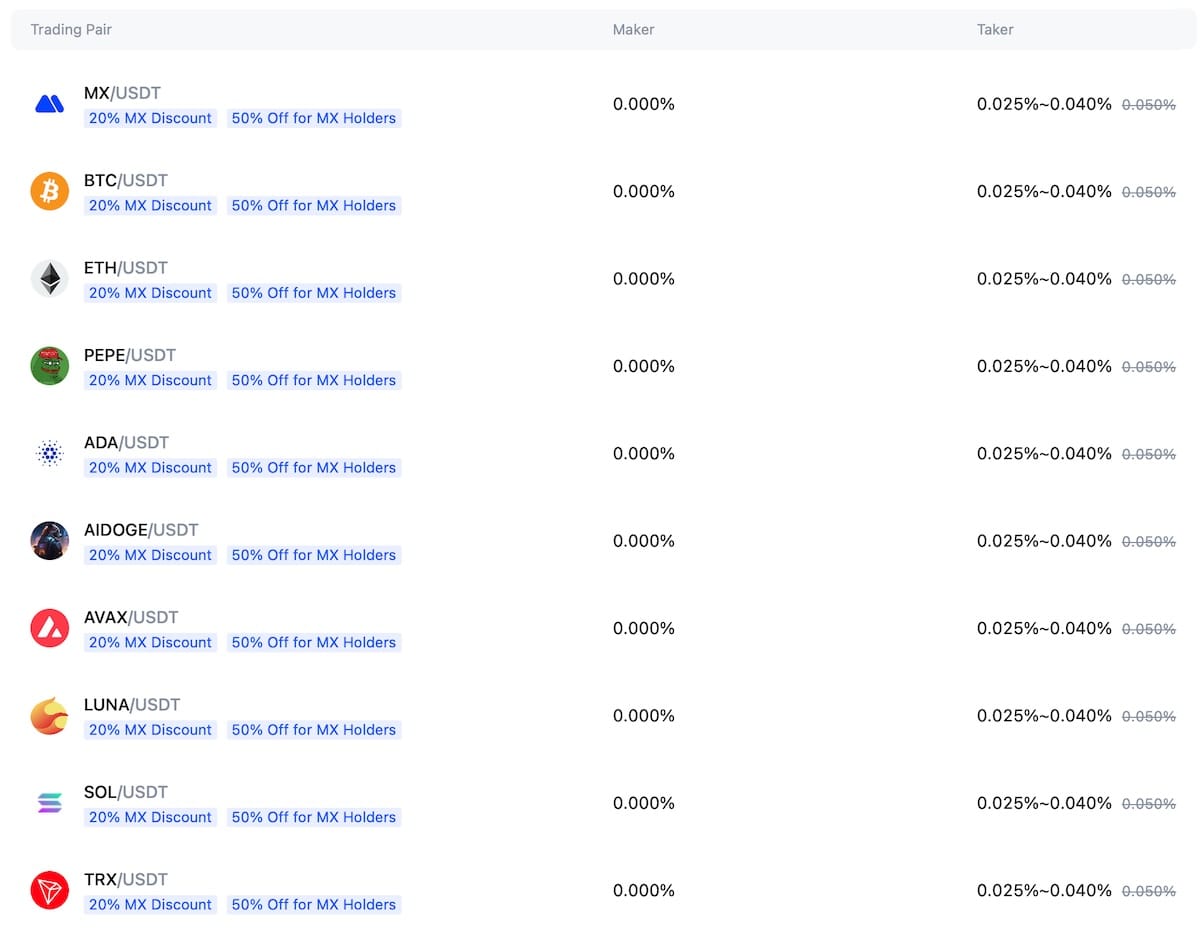Click 50% Off for MX Holders on MX/USDT
Screen dimensions: 1200x940
pos(314,118)
